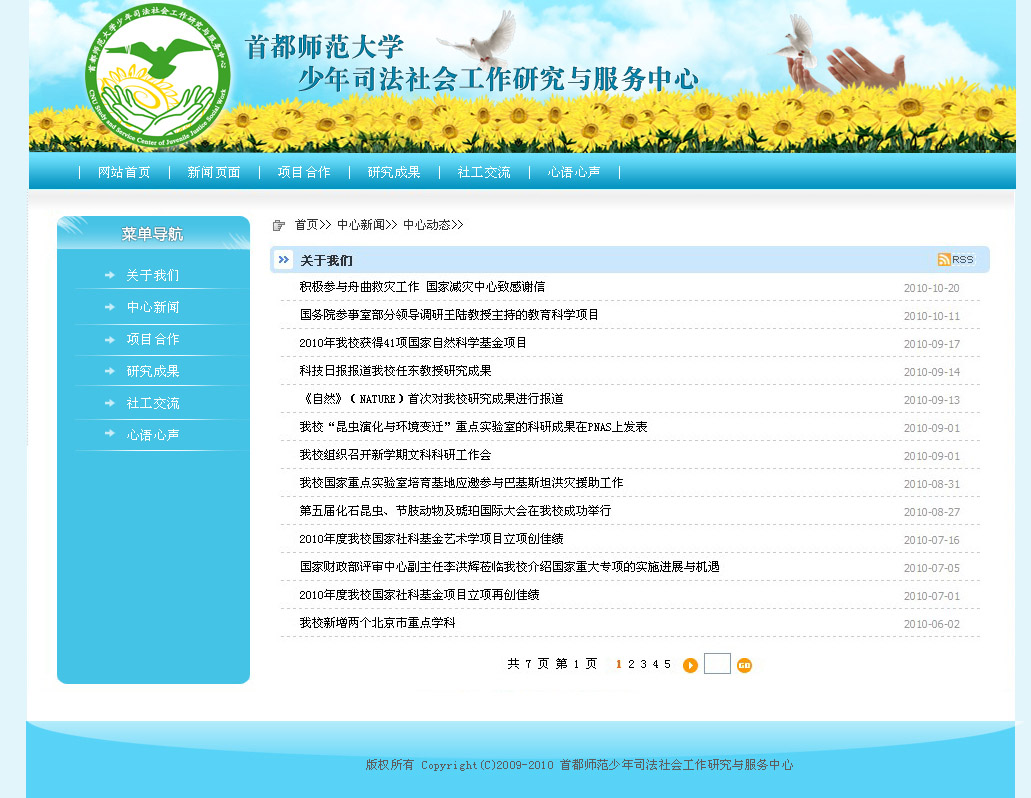The width and height of the screenshot is (1031, 798).
Task: Open article about 昆虫演化与环境变迁 lab PNAS publication
Action: tap(473, 427)
